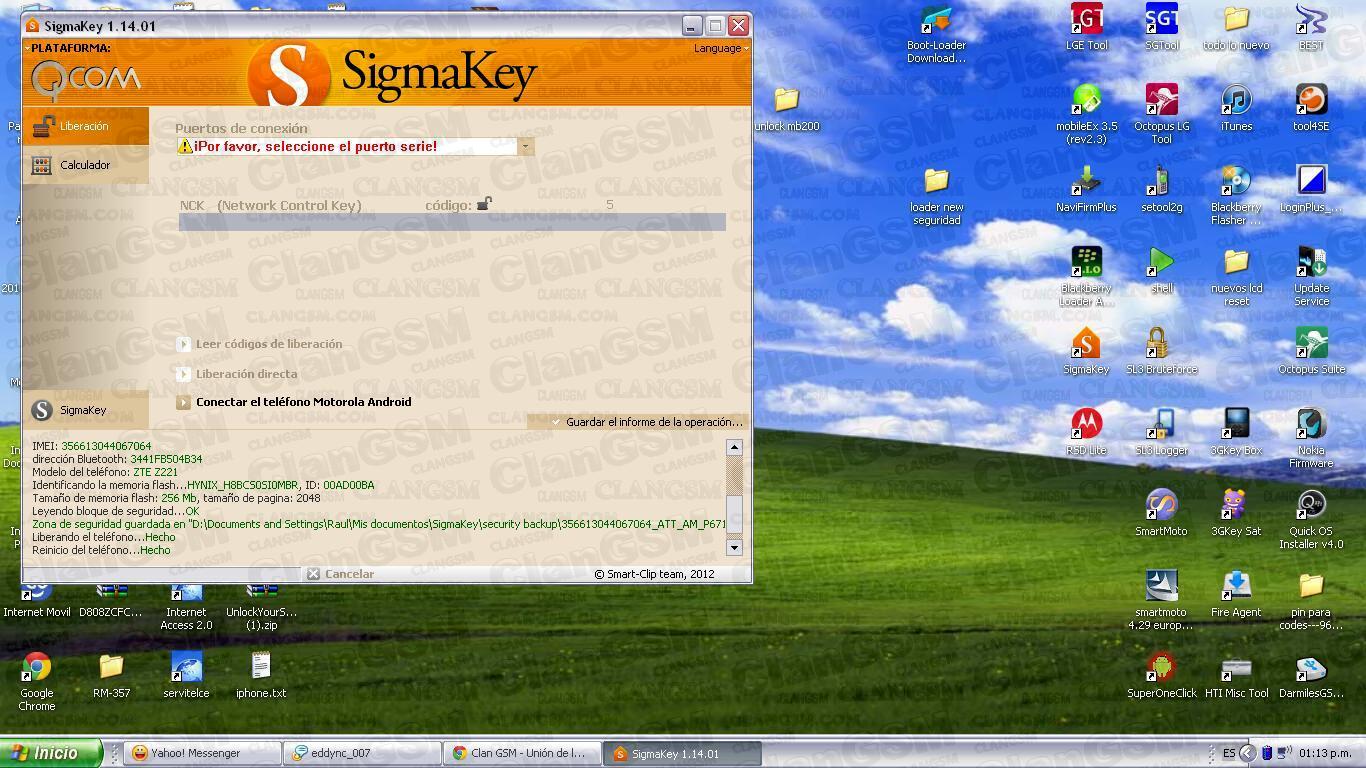
Task: Click the log scrollbar down arrow
Action: click(734, 547)
